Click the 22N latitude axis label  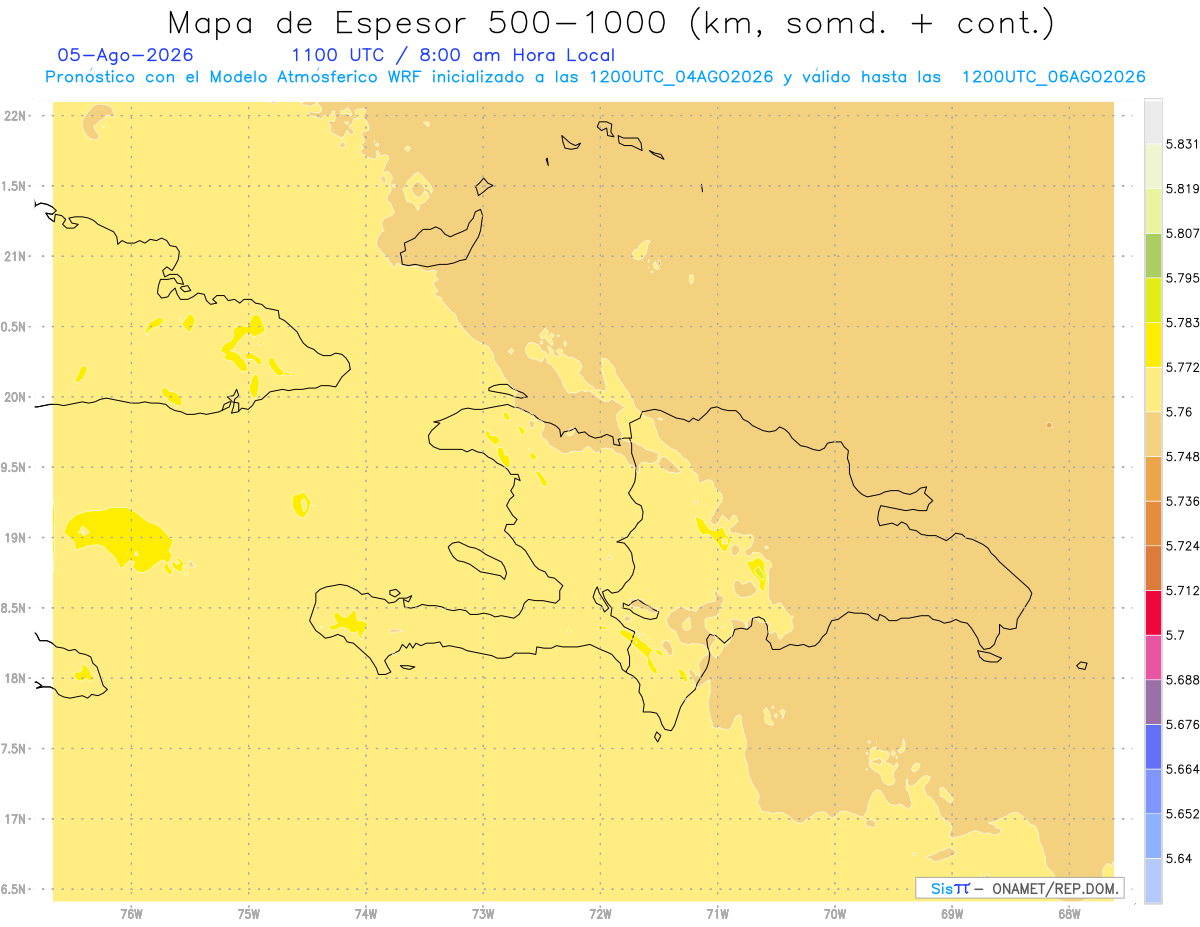(x=16, y=116)
